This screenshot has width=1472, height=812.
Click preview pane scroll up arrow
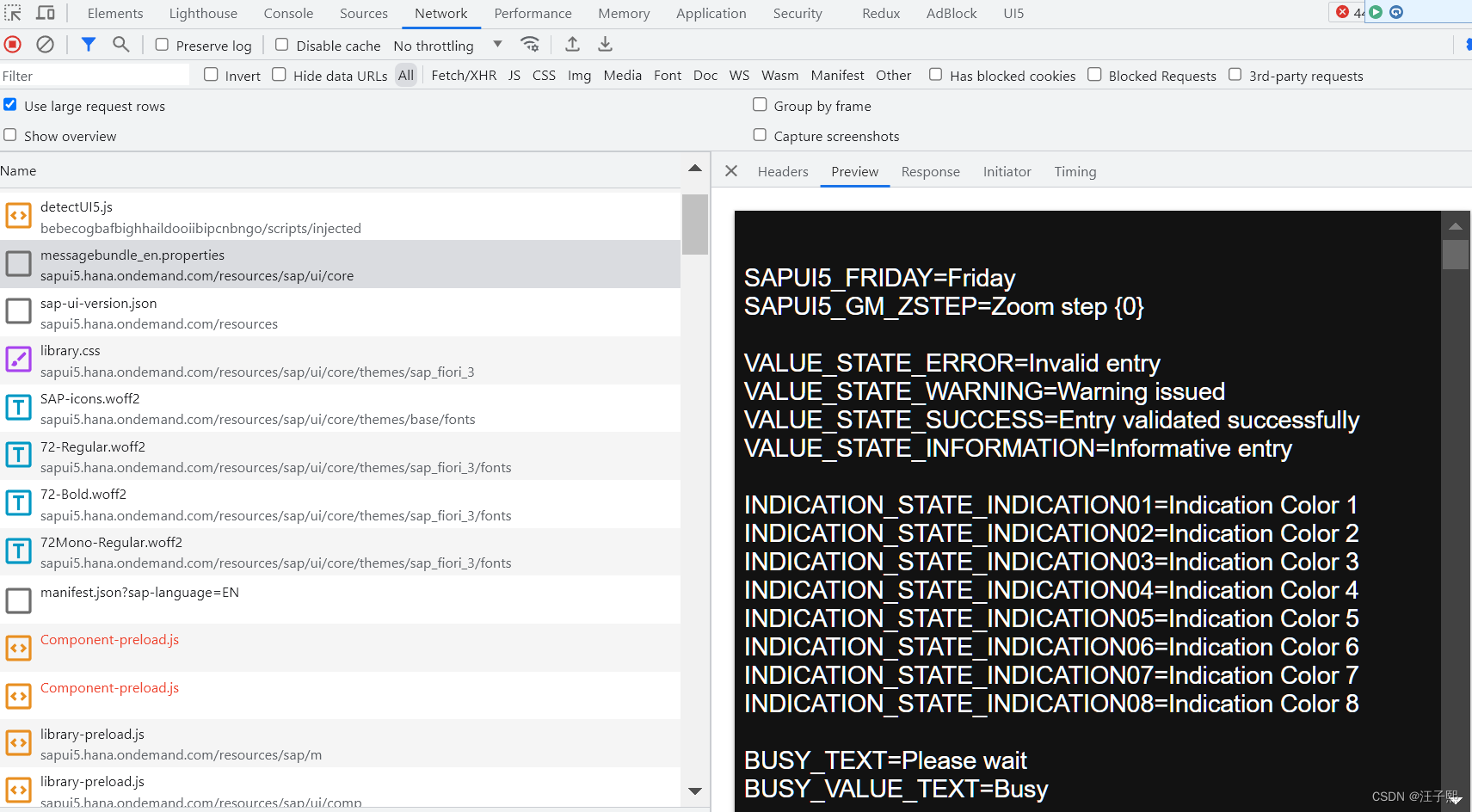(x=1456, y=226)
